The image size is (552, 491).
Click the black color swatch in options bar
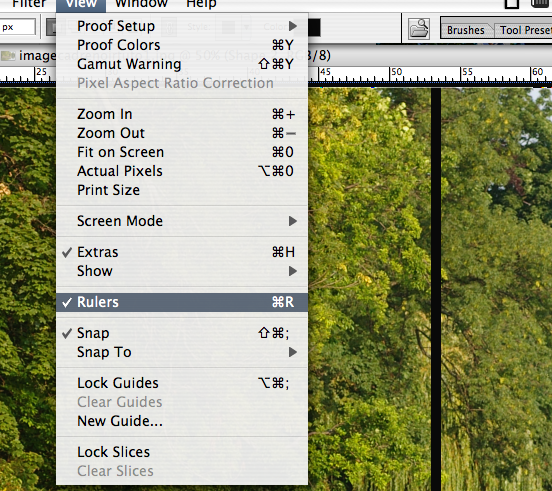[314, 27]
